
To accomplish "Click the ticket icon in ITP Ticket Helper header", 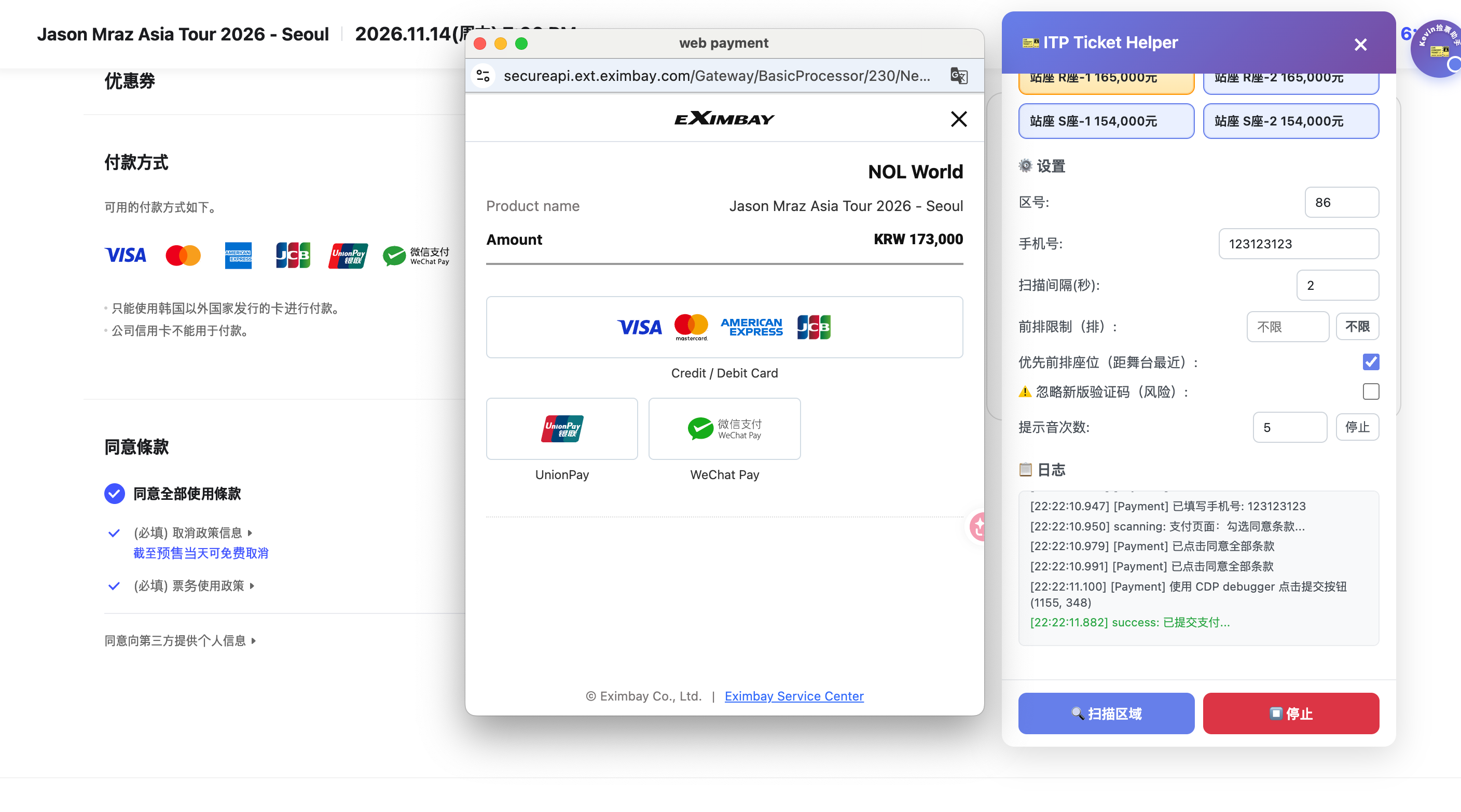I will pyautogui.click(x=1030, y=43).
